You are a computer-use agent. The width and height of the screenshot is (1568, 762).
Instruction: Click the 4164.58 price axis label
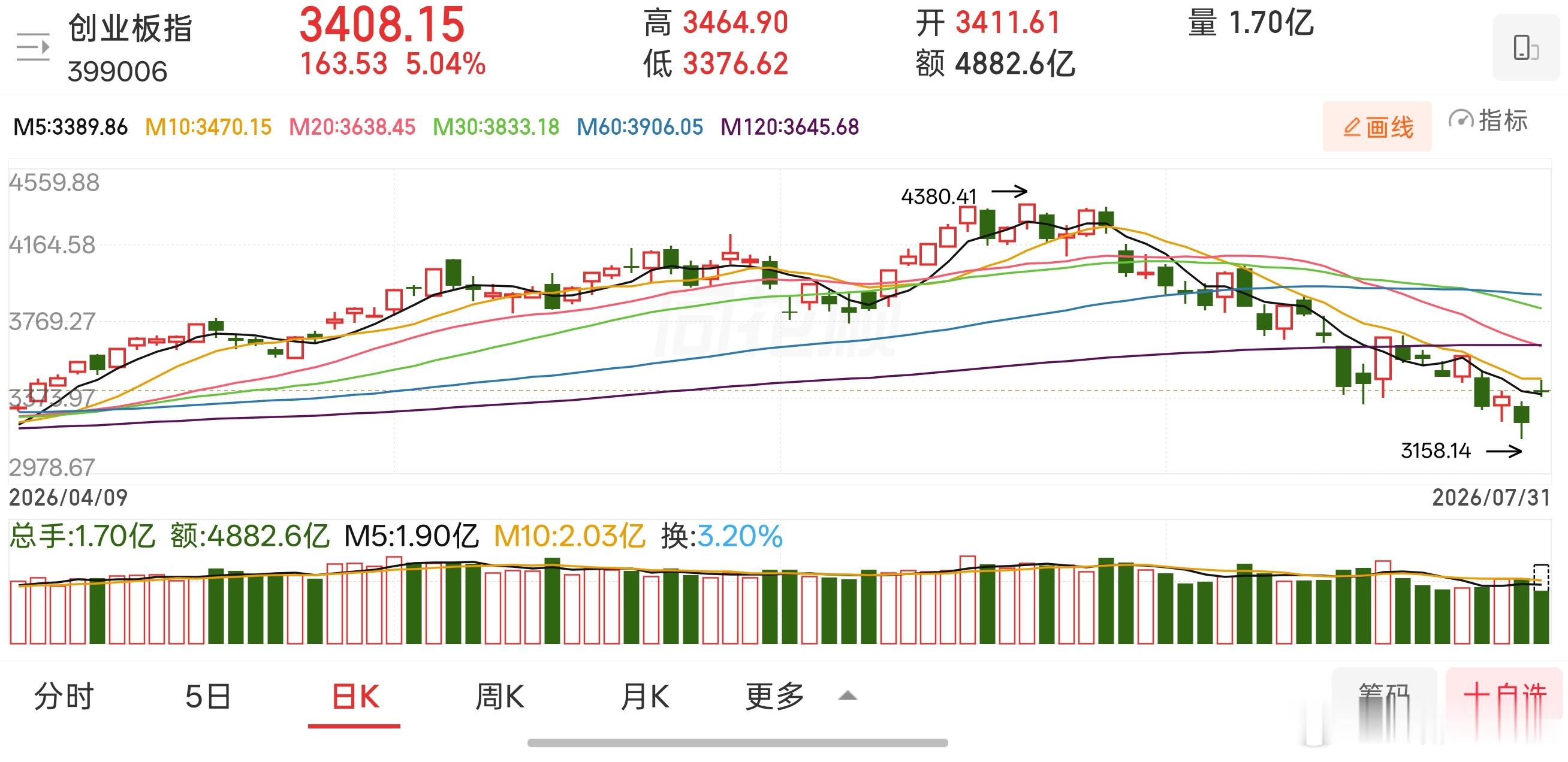pos(52,245)
